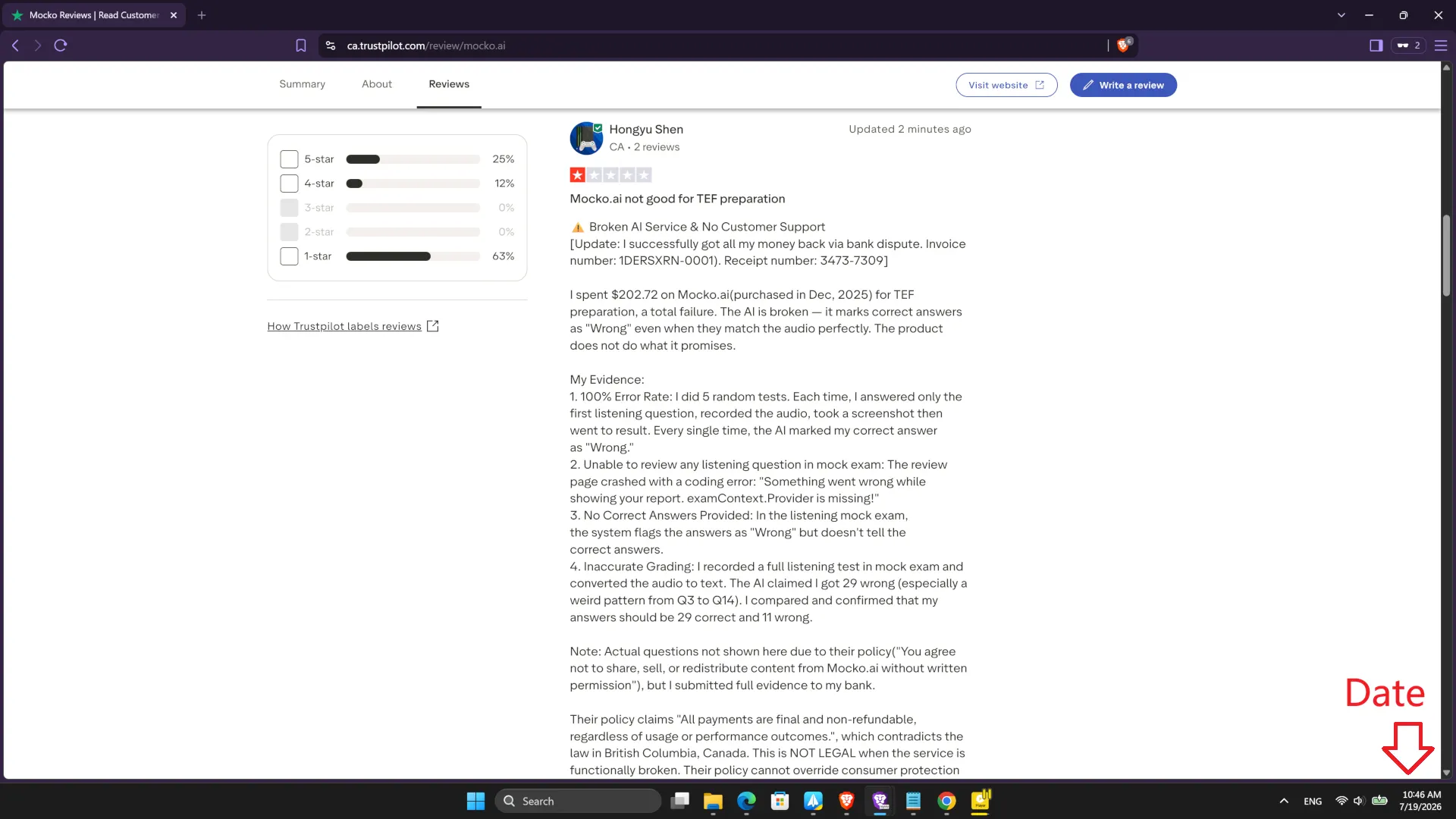Open a new browser tab
The width and height of the screenshot is (1456, 819).
coord(202,15)
